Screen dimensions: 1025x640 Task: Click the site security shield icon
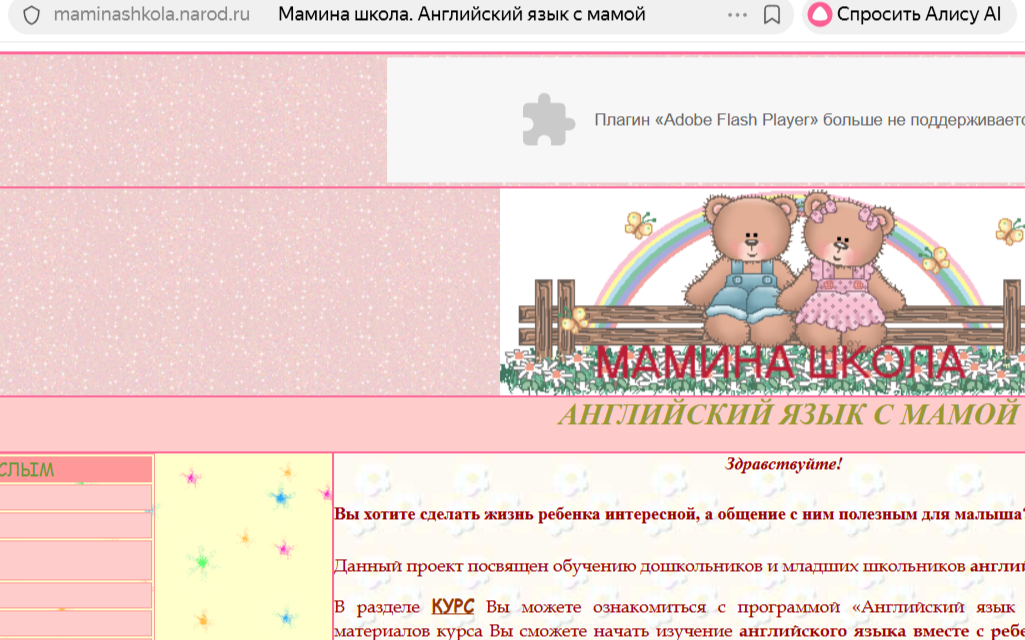click(x=32, y=16)
